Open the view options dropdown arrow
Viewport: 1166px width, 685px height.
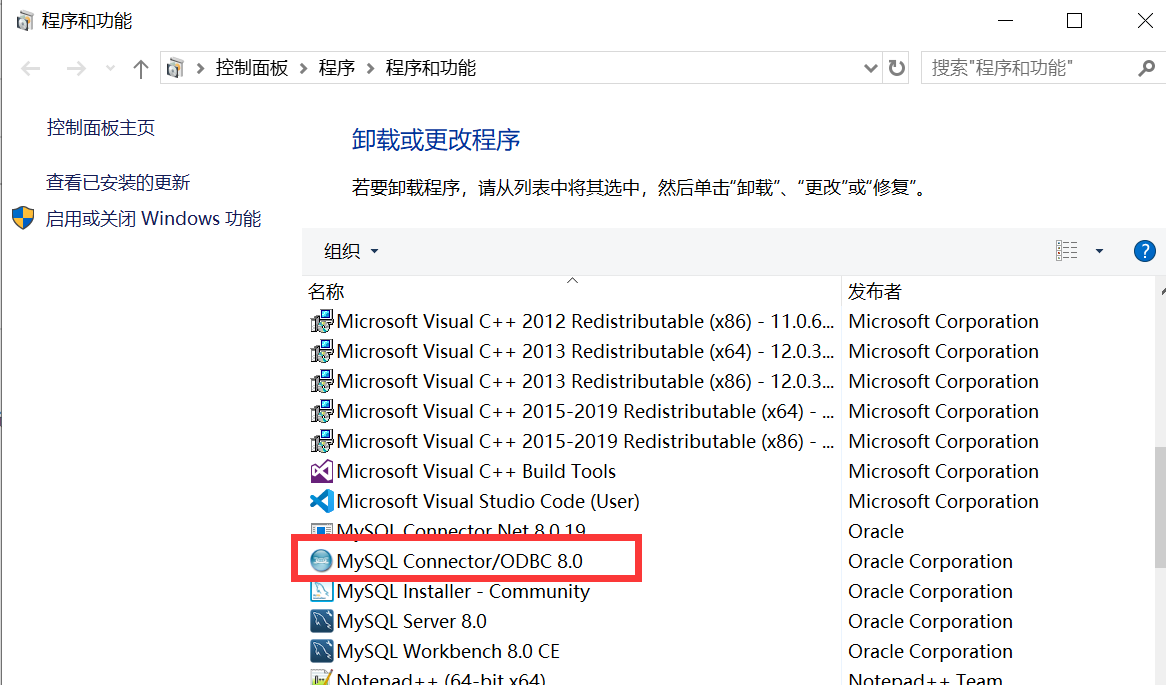click(1099, 251)
